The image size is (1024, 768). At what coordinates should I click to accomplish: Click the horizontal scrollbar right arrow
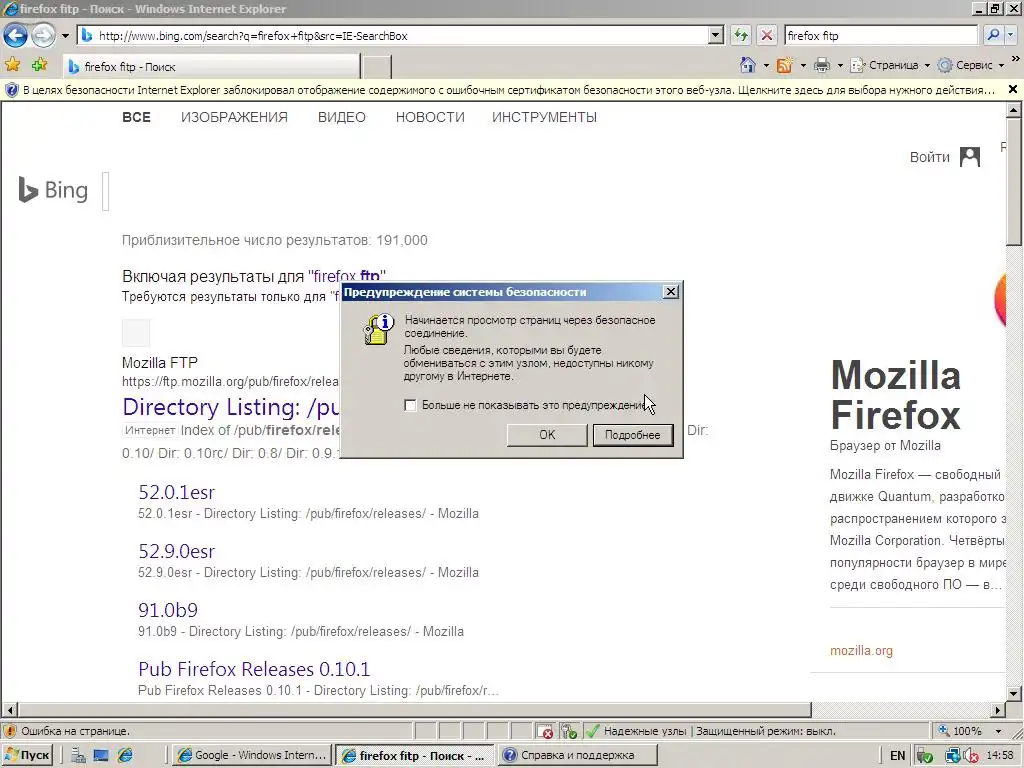click(998, 710)
